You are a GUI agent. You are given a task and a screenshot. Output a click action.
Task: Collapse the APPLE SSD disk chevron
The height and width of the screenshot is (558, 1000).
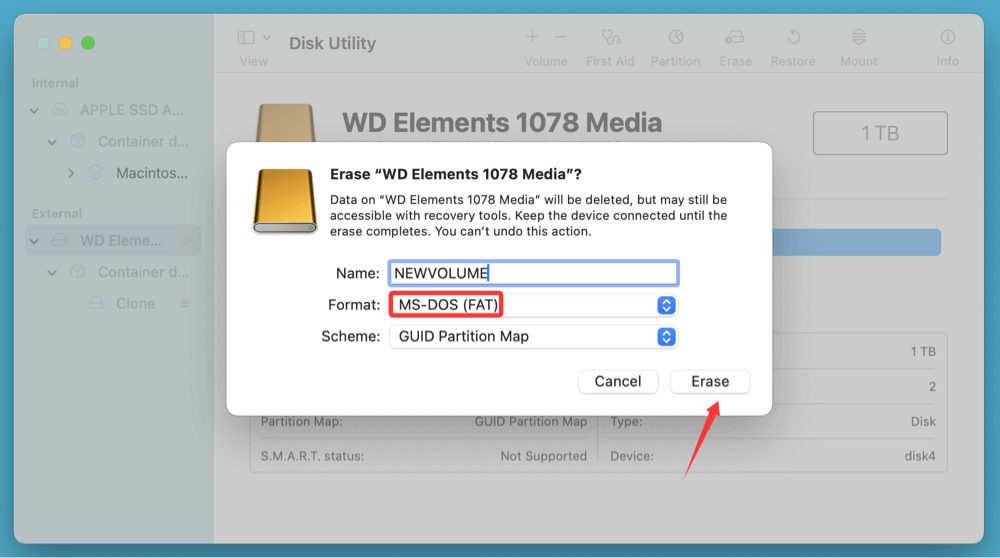pos(34,110)
